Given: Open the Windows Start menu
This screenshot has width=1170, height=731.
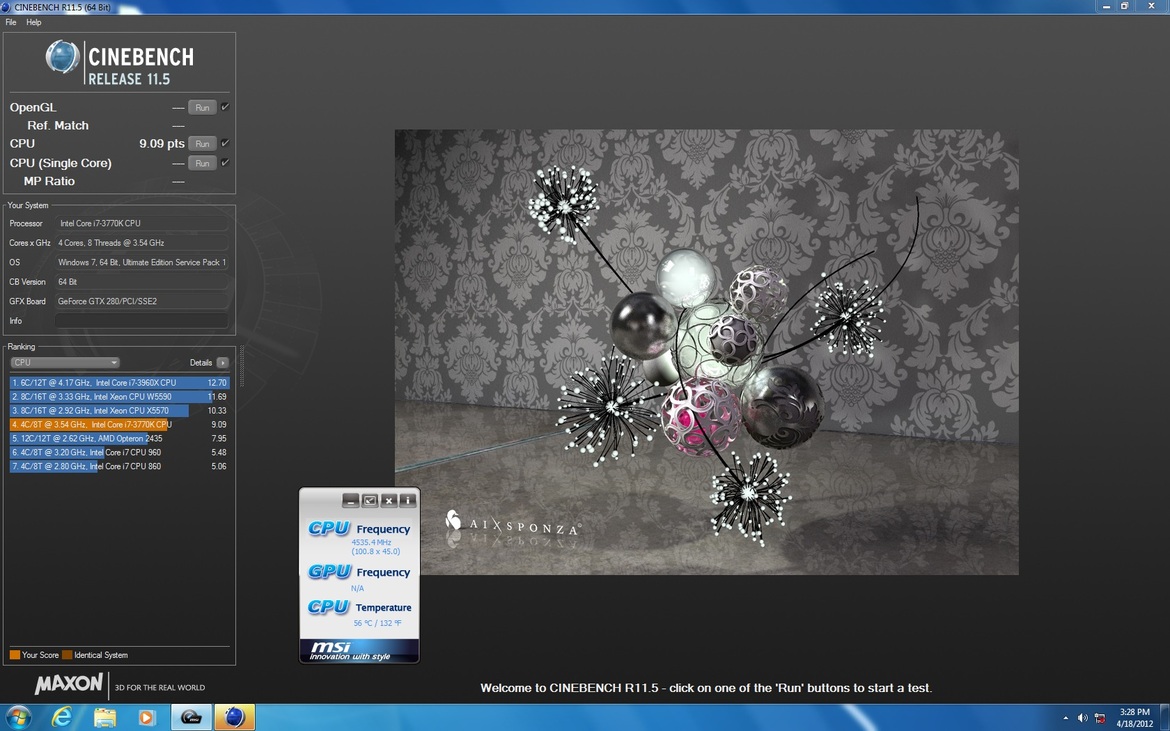Looking at the screenshot, I should [x=19, y=718].
